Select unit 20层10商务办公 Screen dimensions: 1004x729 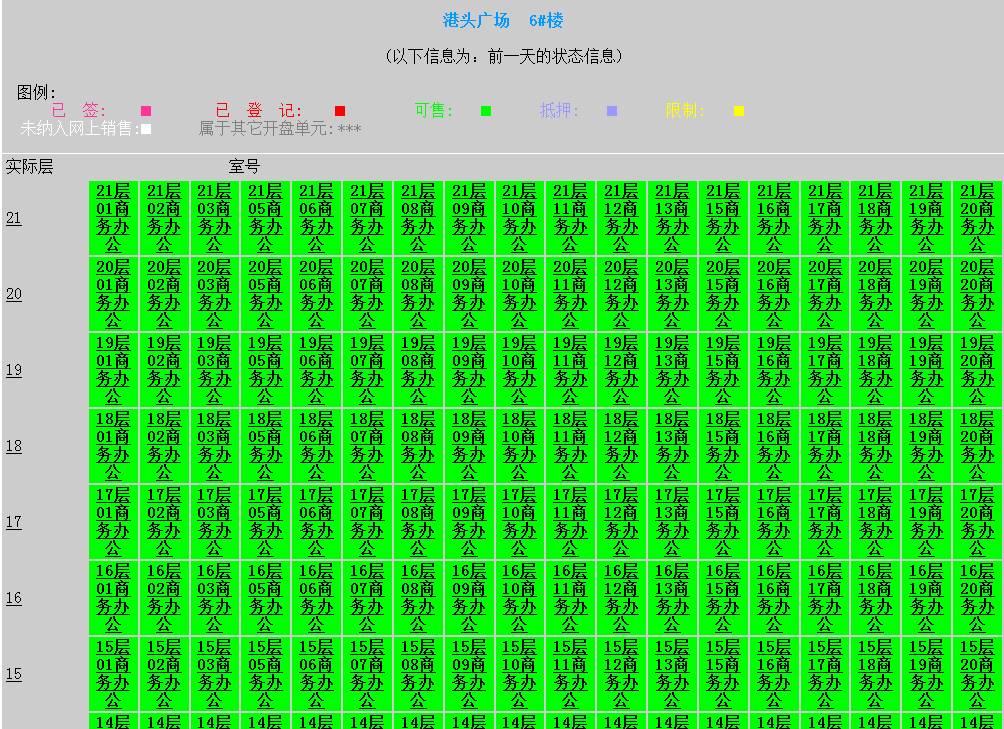520,294
